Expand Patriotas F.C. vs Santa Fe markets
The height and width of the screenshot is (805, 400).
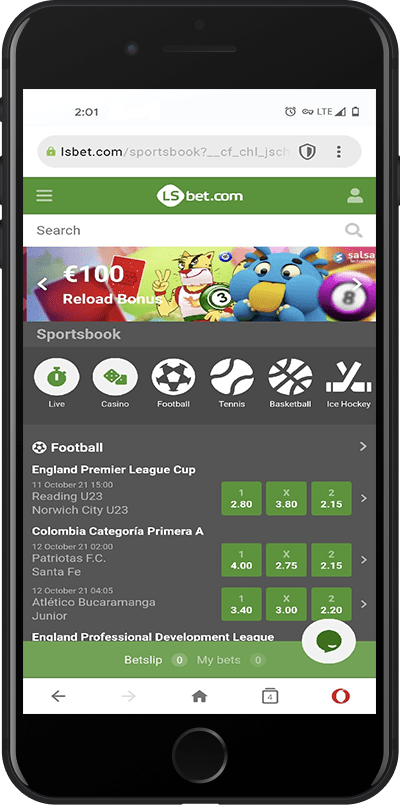tap(364, 560)
